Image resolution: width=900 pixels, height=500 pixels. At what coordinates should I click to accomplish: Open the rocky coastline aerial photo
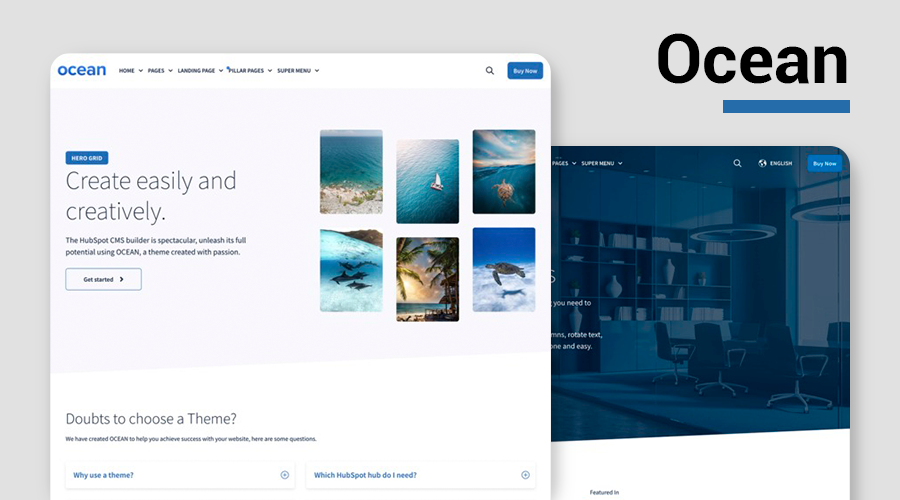coord(351,172)
